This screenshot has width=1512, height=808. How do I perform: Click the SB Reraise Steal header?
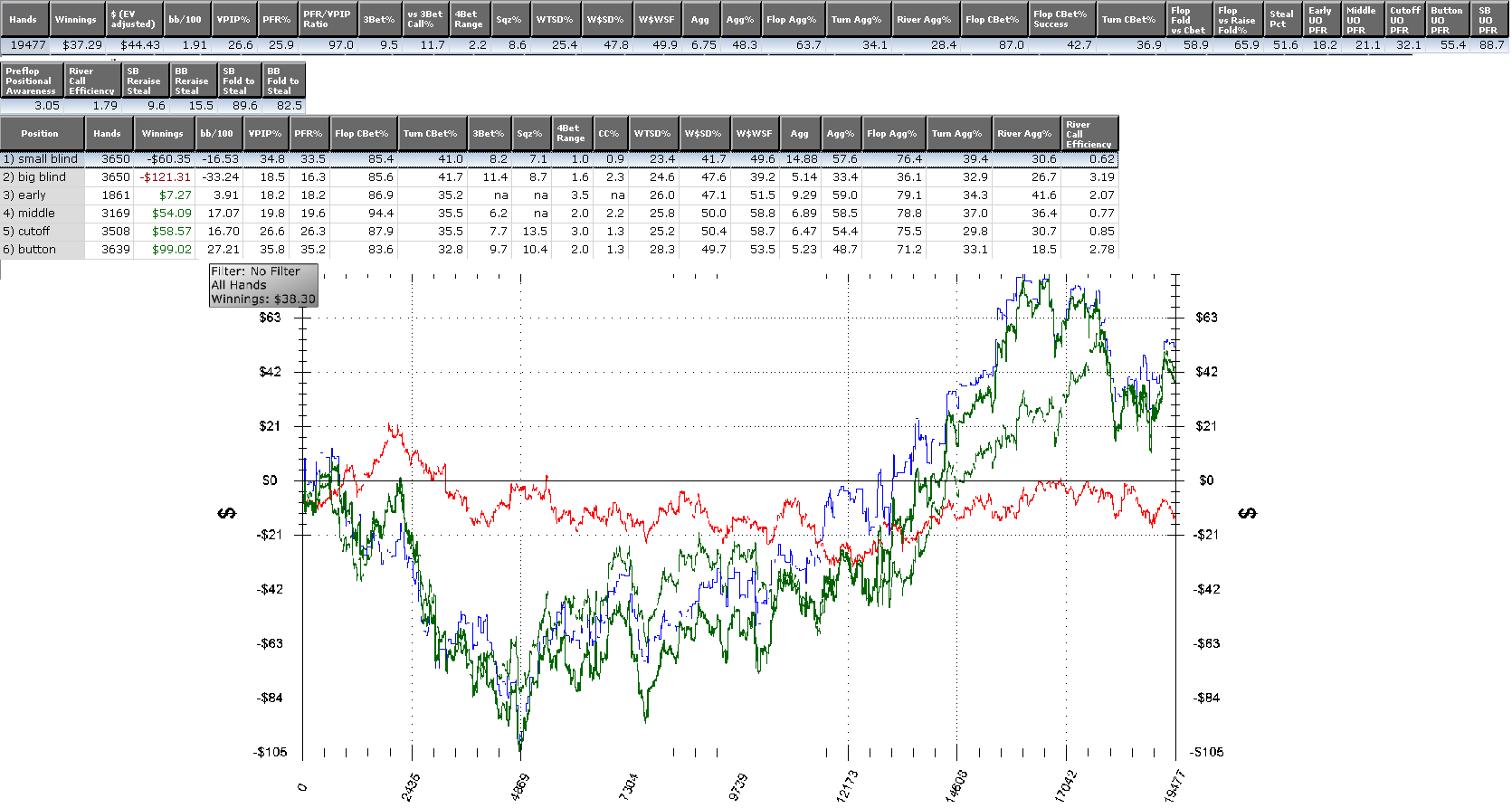coord(145,80)
